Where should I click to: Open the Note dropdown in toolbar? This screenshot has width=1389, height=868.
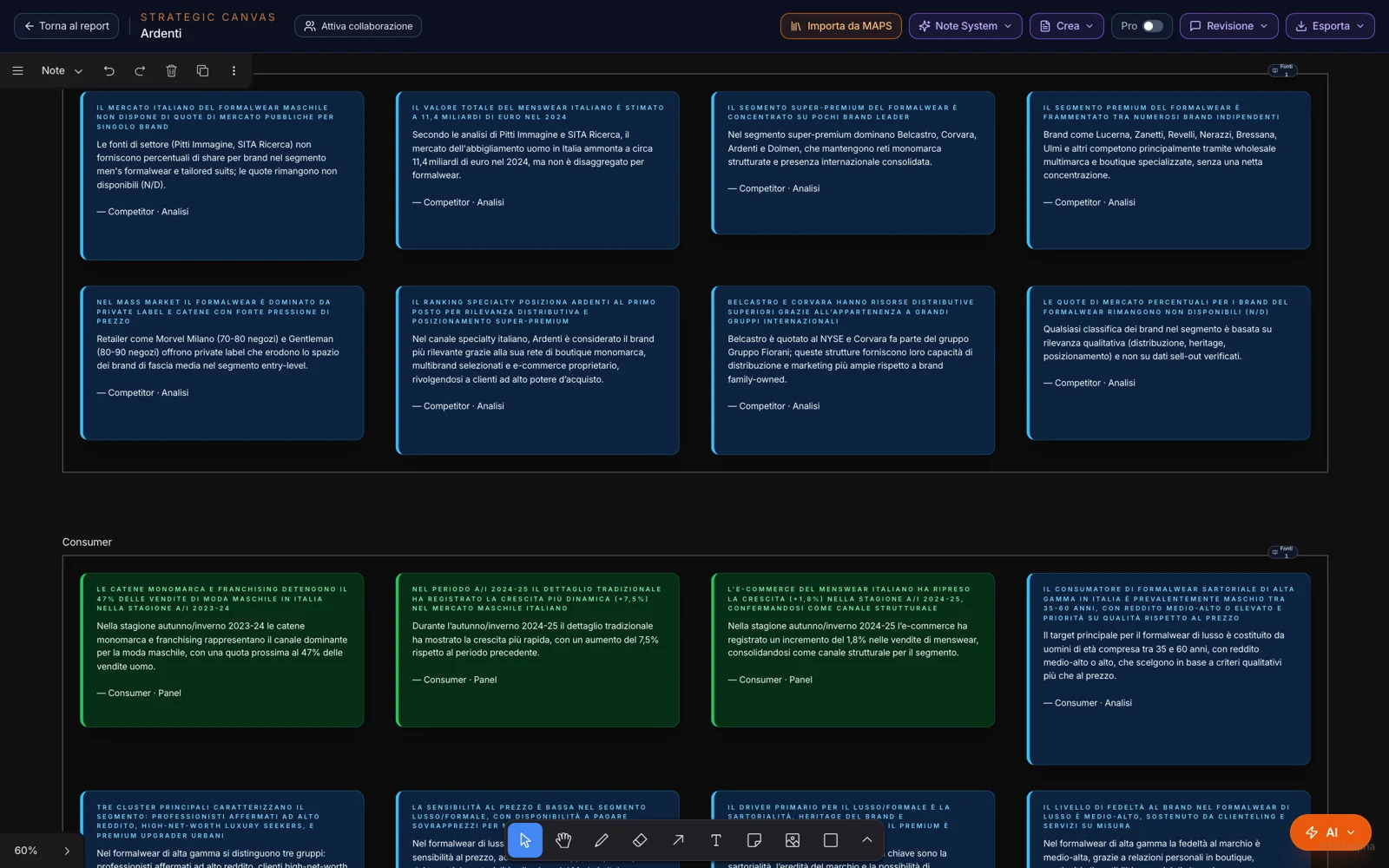pos(62,70)
